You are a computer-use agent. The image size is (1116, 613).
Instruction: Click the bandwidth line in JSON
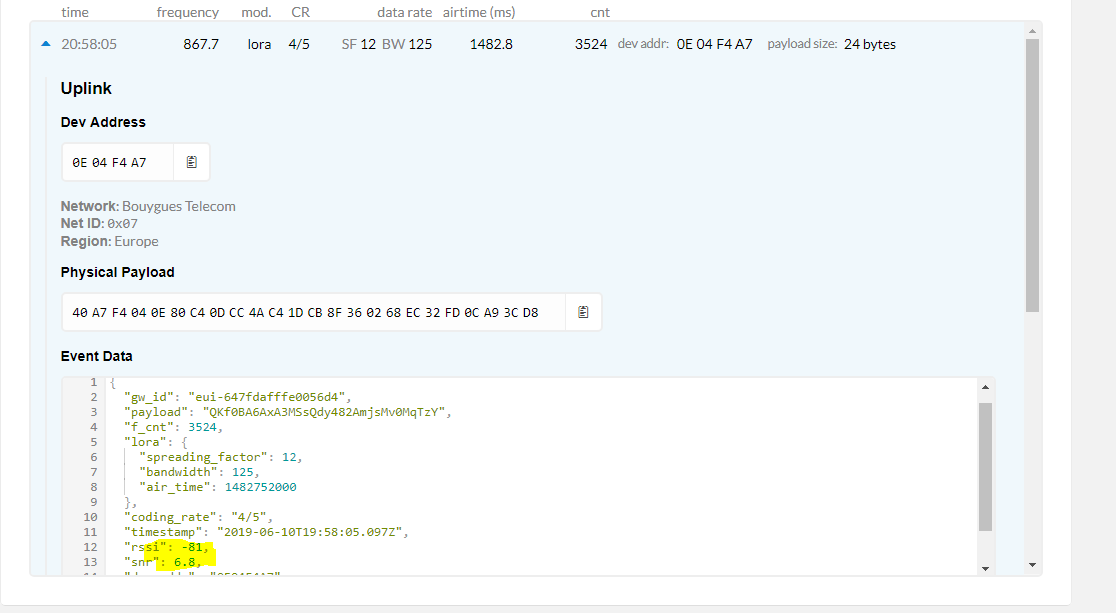[199, 472]
